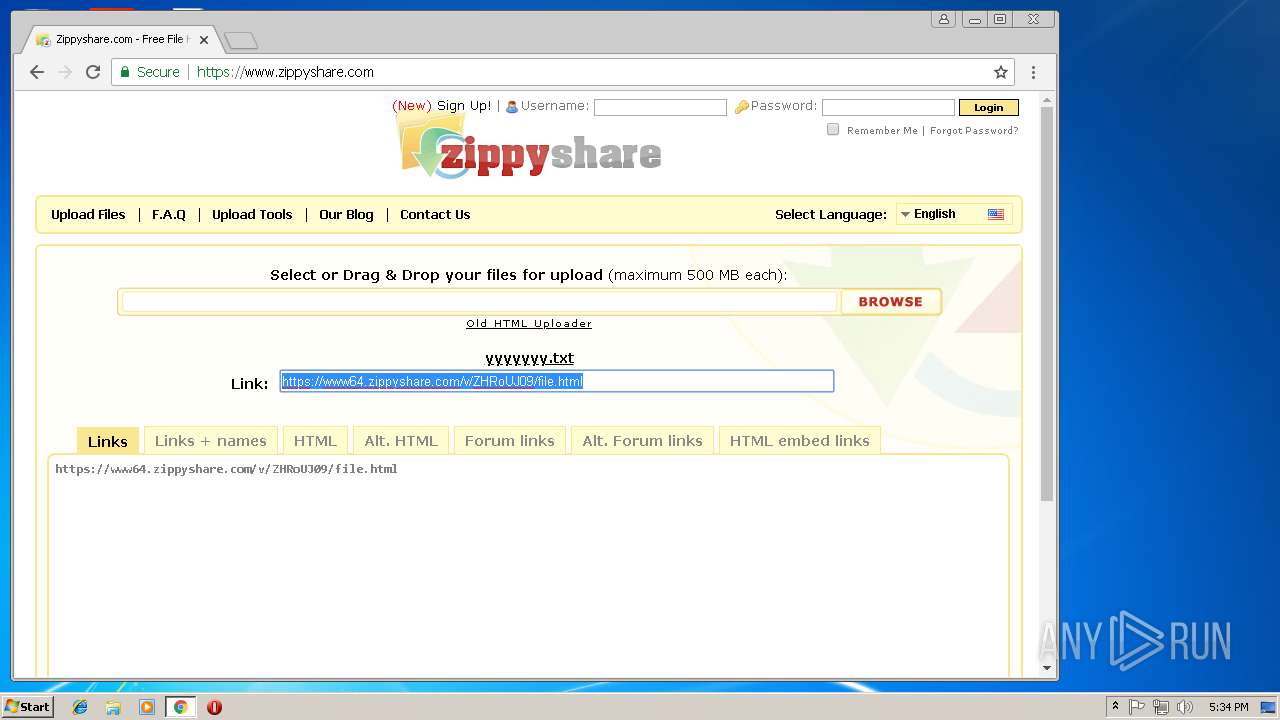This screenshot has height=720, width=1280.
Task: Open Windows Start menu
Action: pos(28,706)
